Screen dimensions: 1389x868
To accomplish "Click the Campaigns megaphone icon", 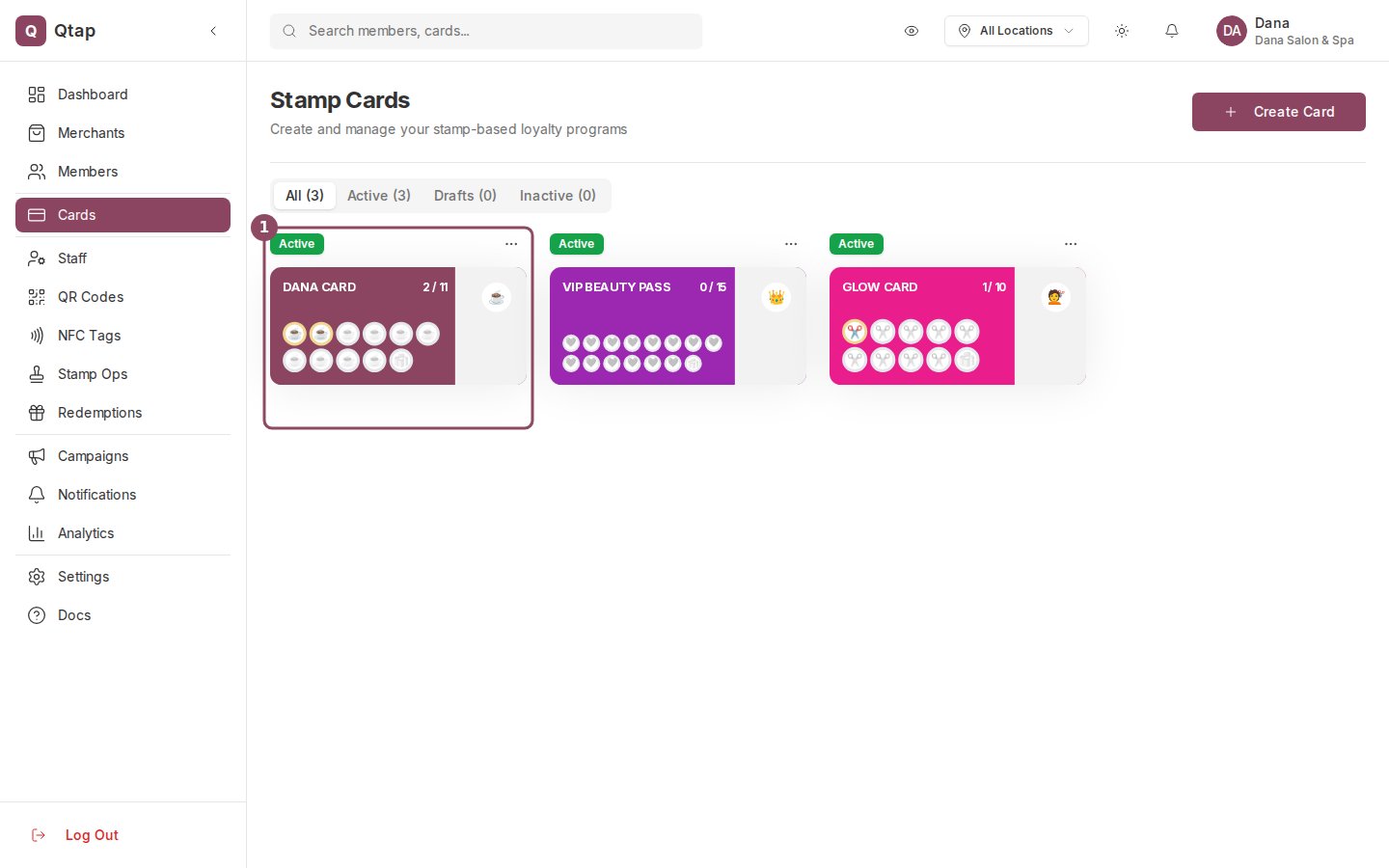I will coord(37,456).
